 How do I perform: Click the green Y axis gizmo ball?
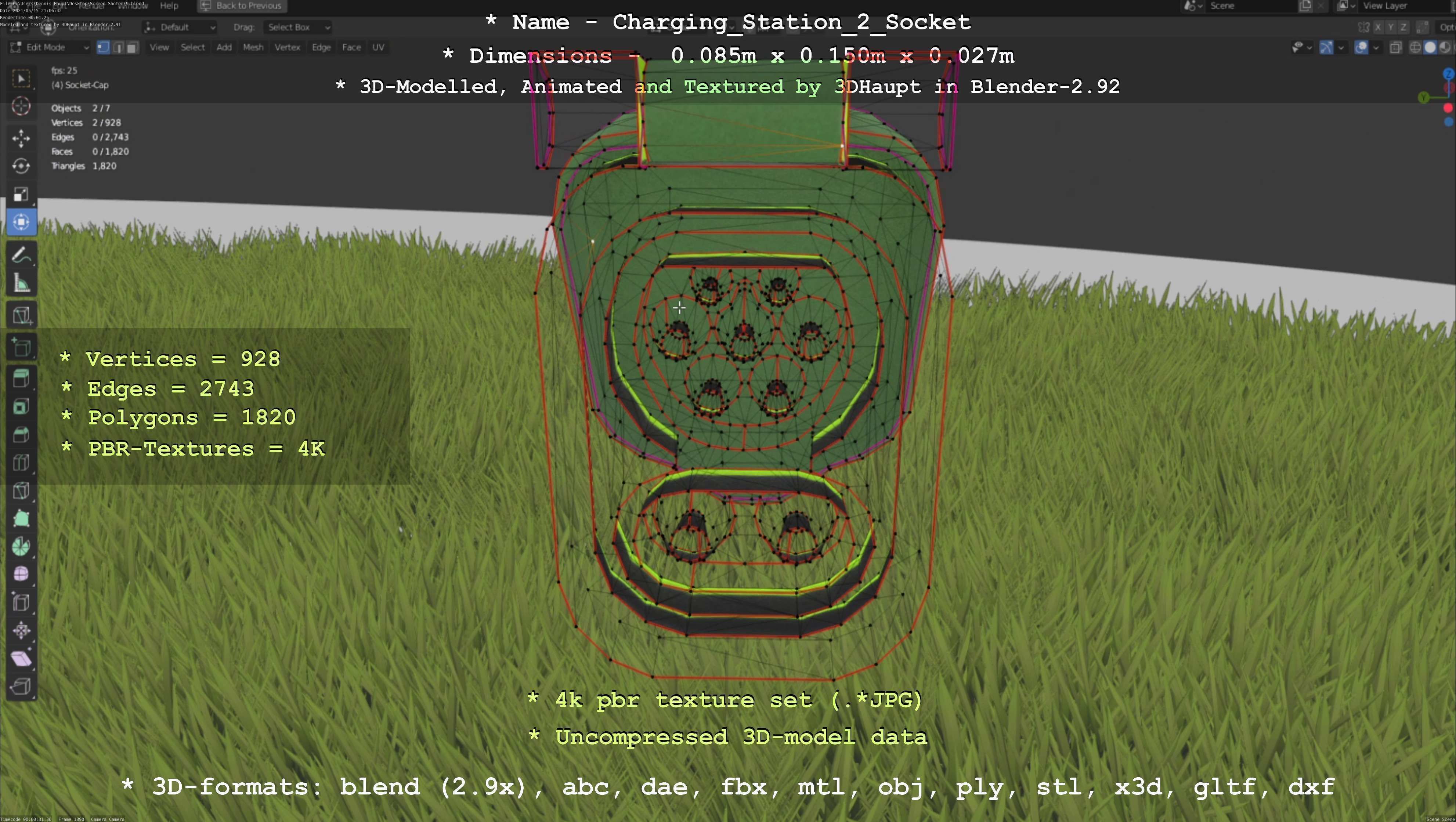tap(1424, 97)
